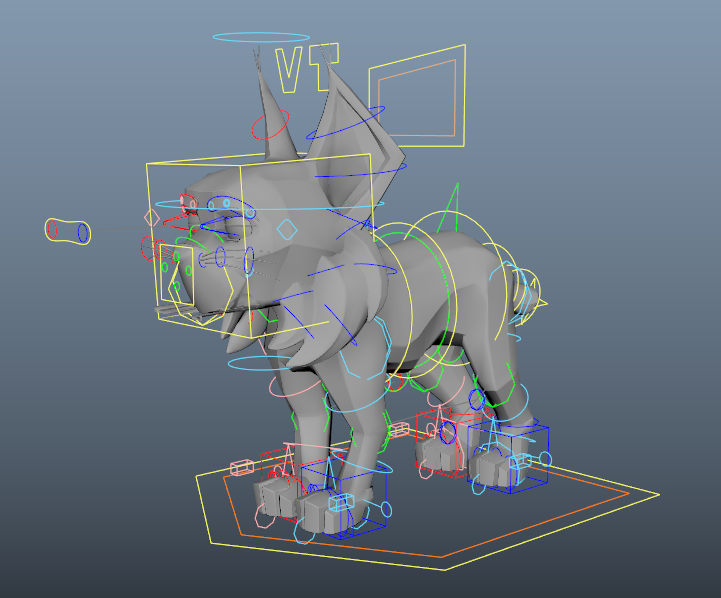Select the blue circle inside the eye-aim capsule
The width and height of the screenshot is (721, 598).
click(83, 233)
